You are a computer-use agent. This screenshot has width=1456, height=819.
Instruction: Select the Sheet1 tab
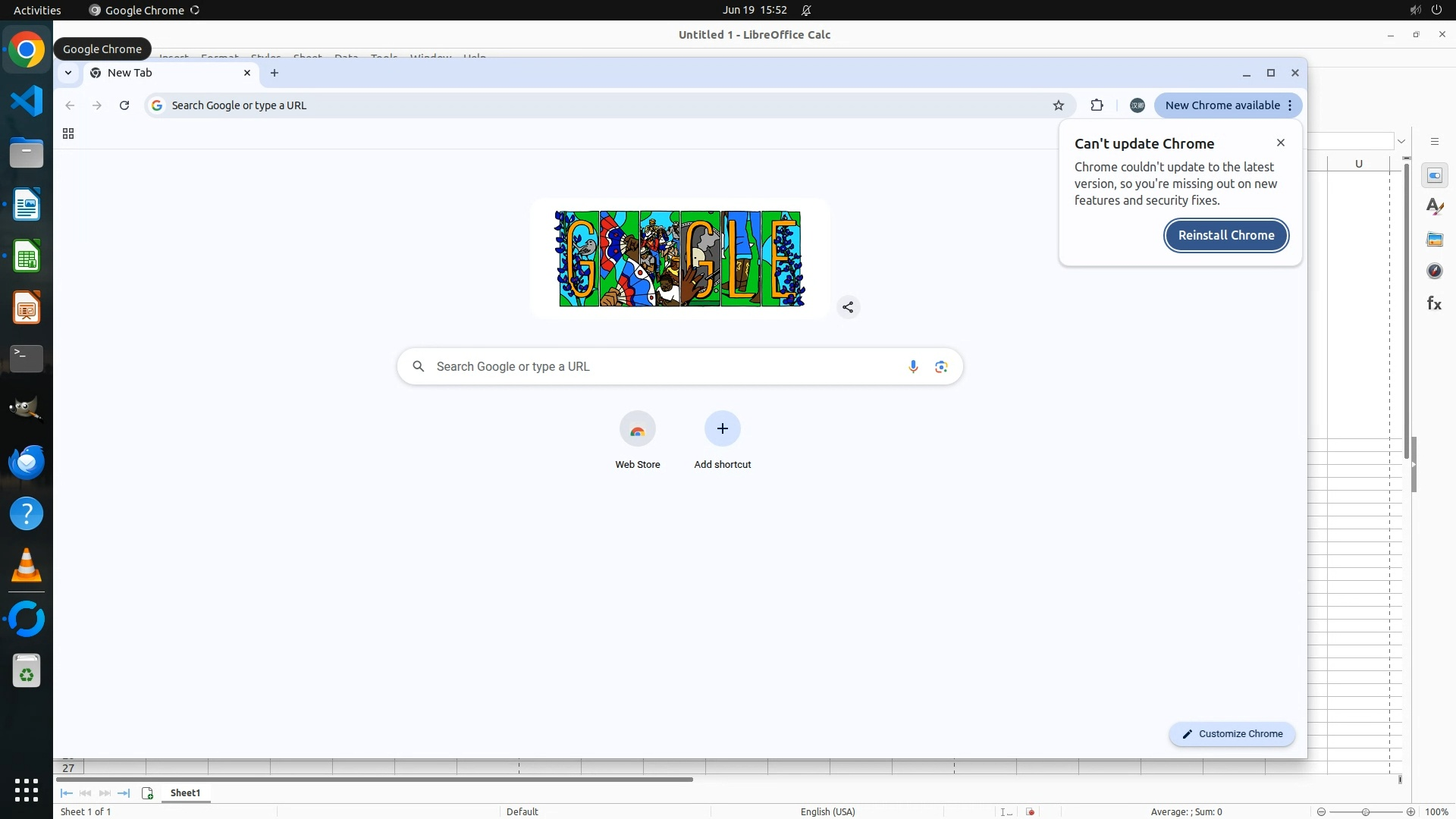coord(185,792)
